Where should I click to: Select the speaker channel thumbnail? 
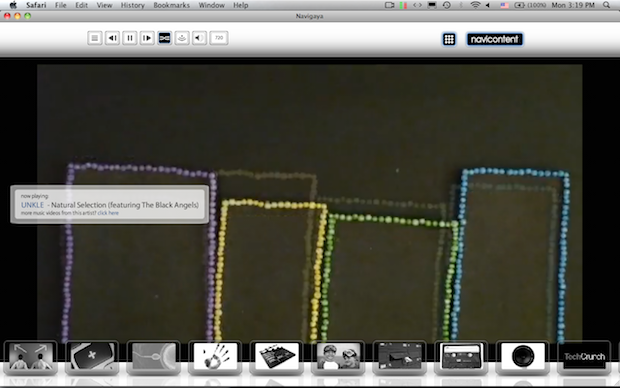[x=523, y=357]
